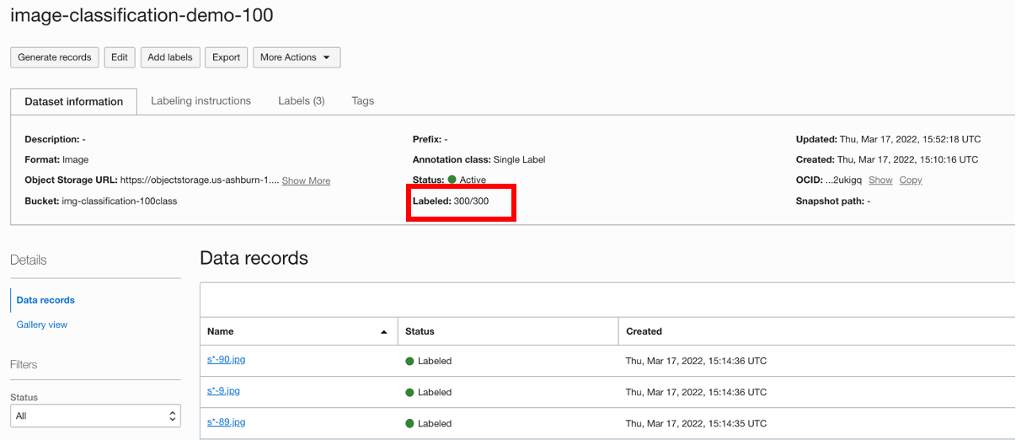Click the Add labels button
Screen dimensions: 1016x440
tap(170, 57)
